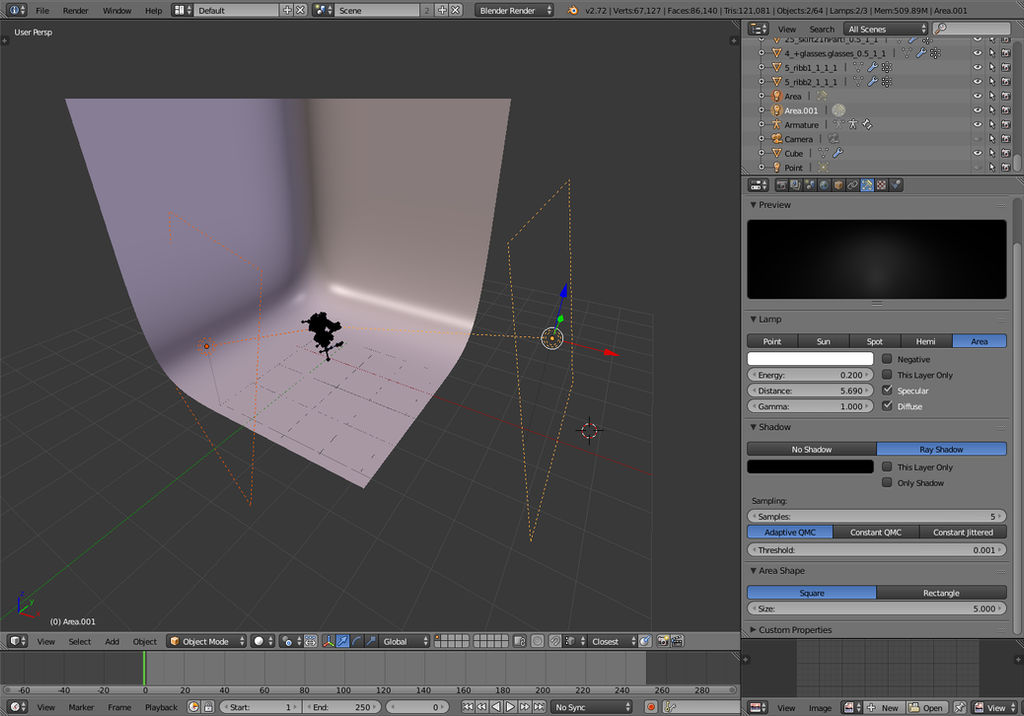Select the scale manipulator icon
The height and width of the screenshot is (716, 1024).
pyautogui.click(x=371, y=642)
